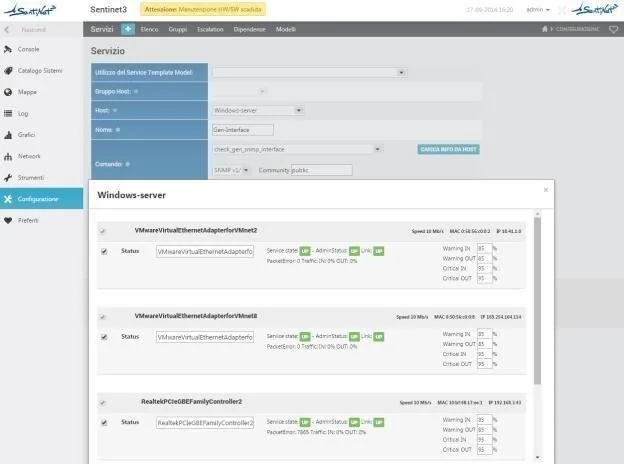Open the Gruppi tab
The height and width of the screenshot is (464, 624).
177,29
